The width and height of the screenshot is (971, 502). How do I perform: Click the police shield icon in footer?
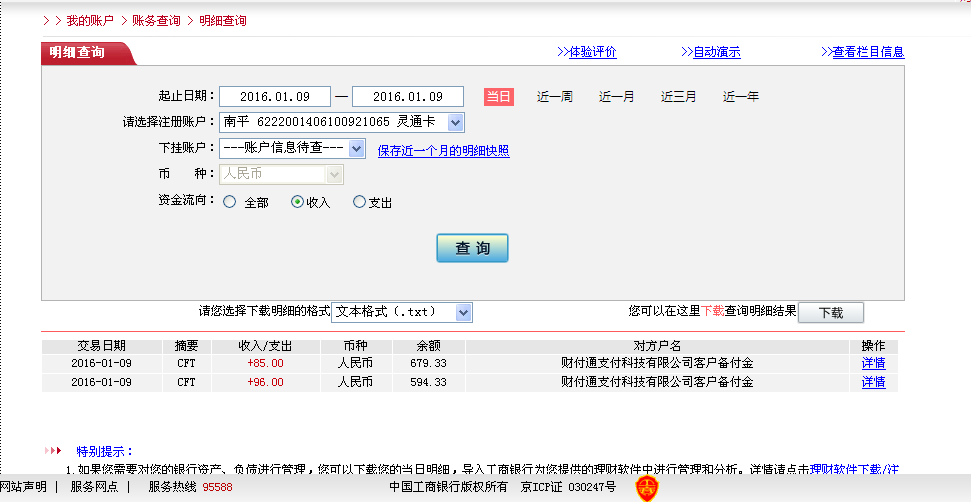click(647, 488)
